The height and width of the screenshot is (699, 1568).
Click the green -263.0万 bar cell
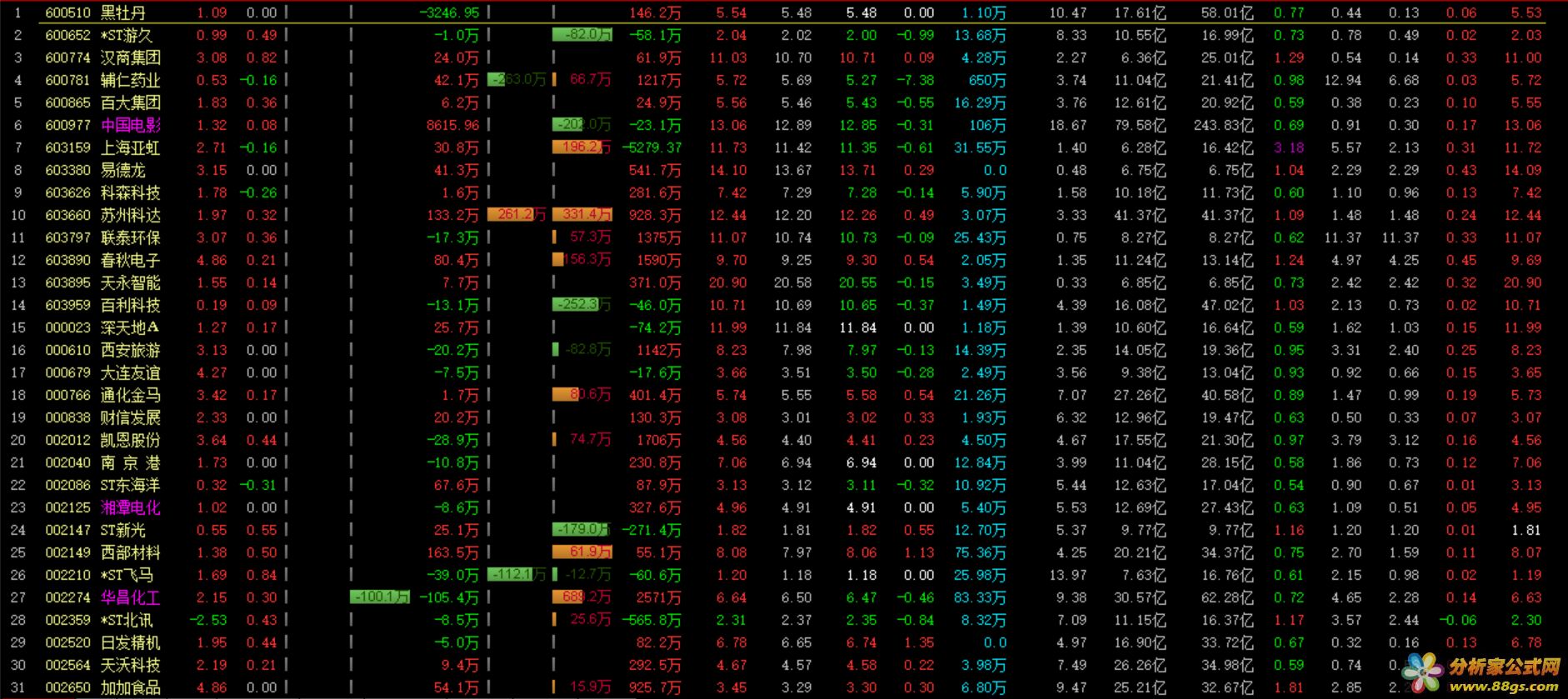(x=517, y=80)
